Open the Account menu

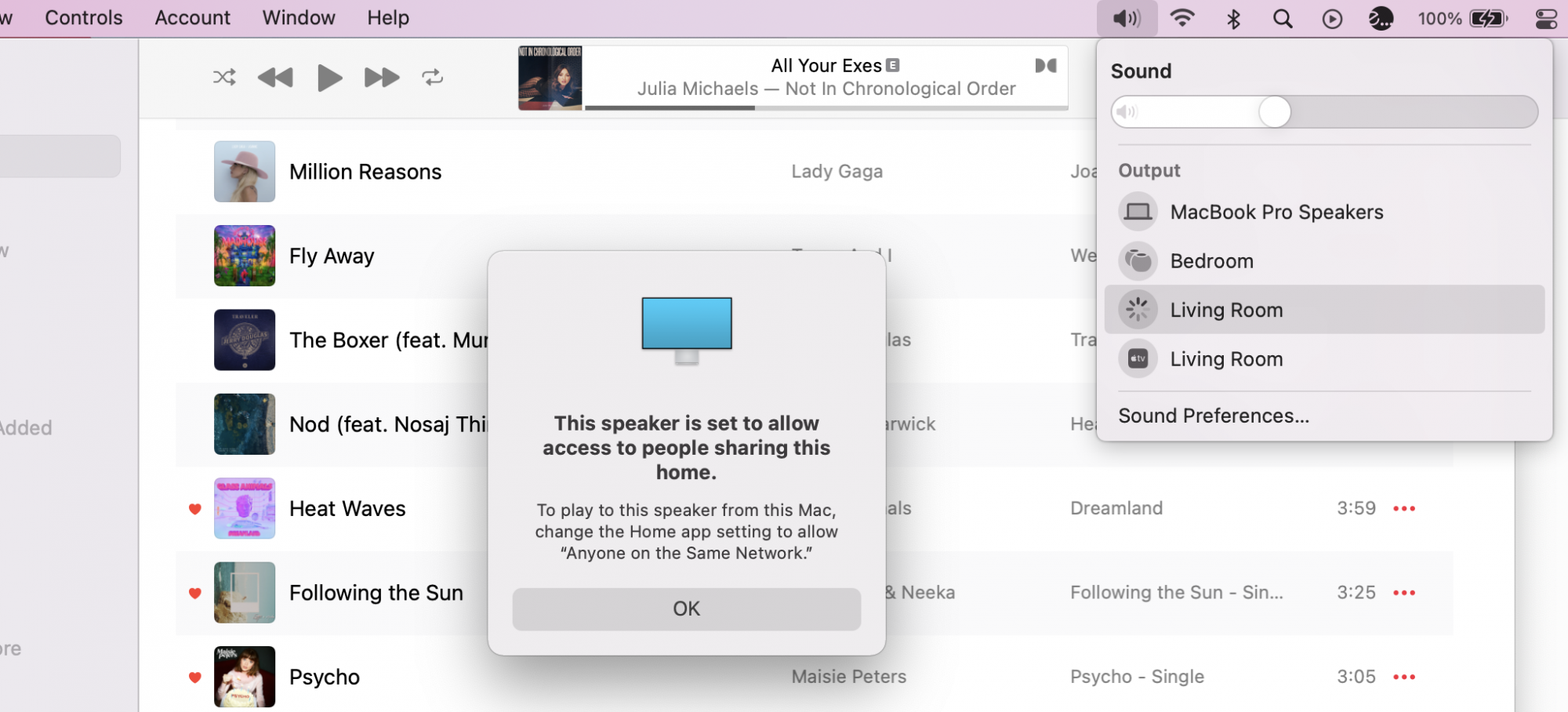click(192, 18)
